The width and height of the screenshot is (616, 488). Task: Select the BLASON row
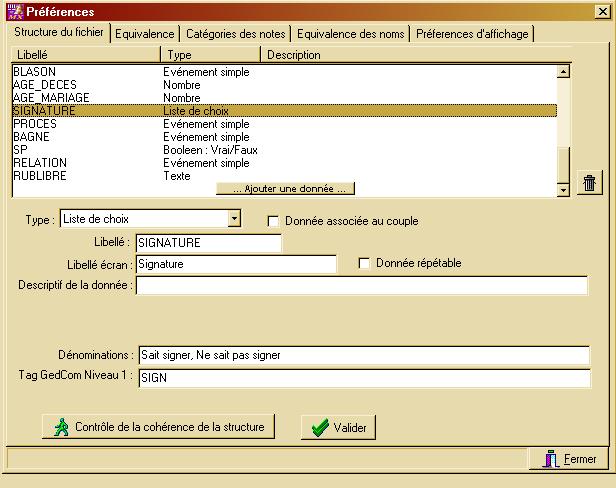[284, 72]
